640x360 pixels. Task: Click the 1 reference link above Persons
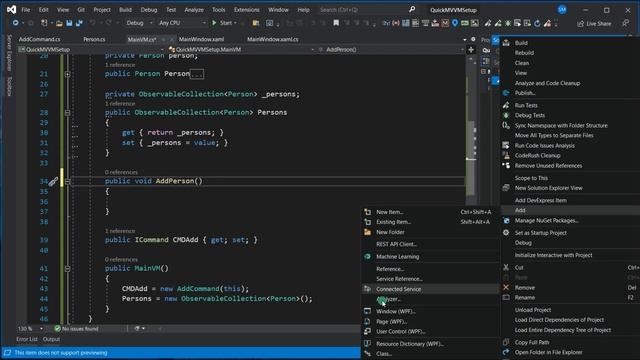120,104
